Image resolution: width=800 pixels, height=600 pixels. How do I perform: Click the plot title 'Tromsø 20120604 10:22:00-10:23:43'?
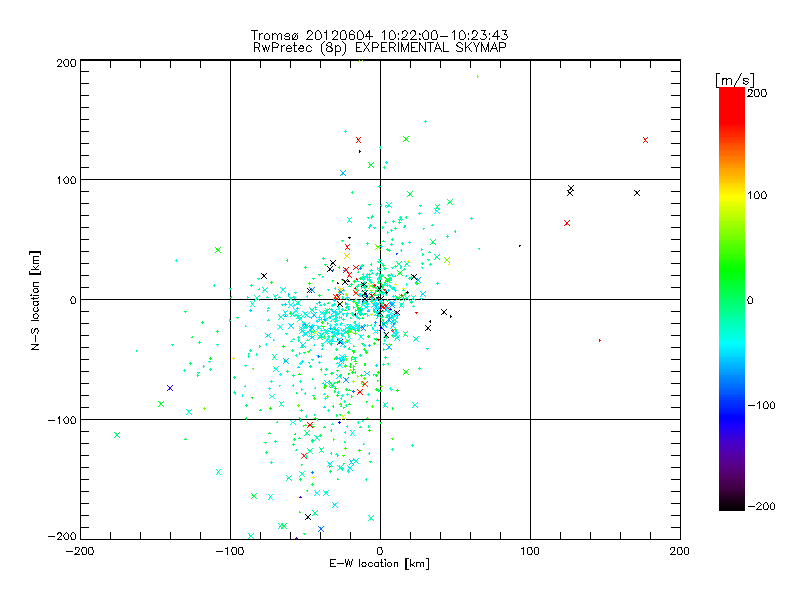click(379, 35)
